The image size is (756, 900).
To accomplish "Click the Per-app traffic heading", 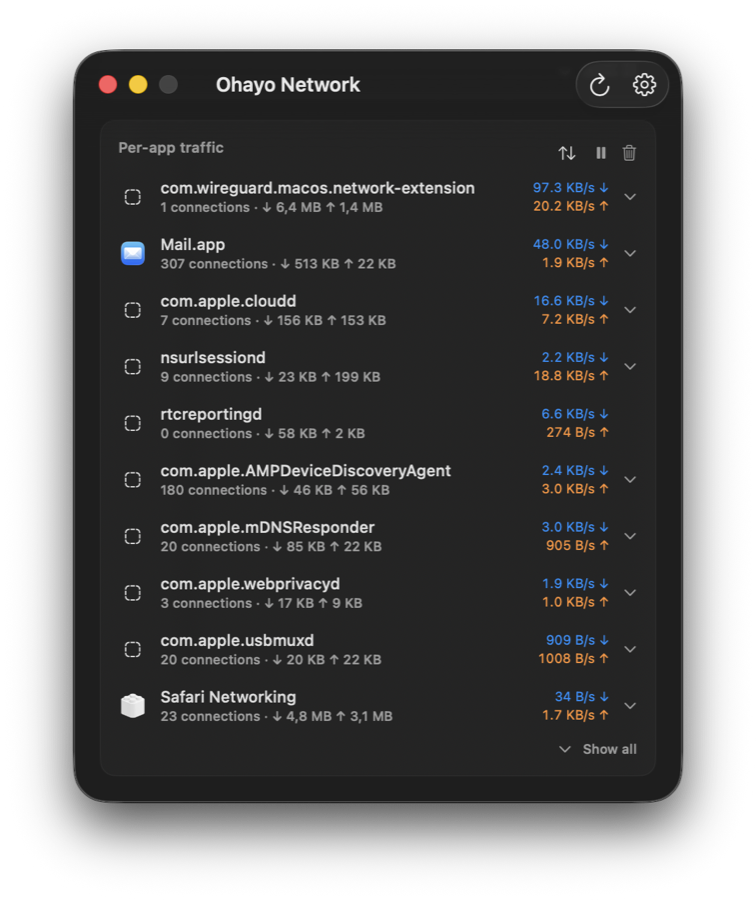I will 171,148.
